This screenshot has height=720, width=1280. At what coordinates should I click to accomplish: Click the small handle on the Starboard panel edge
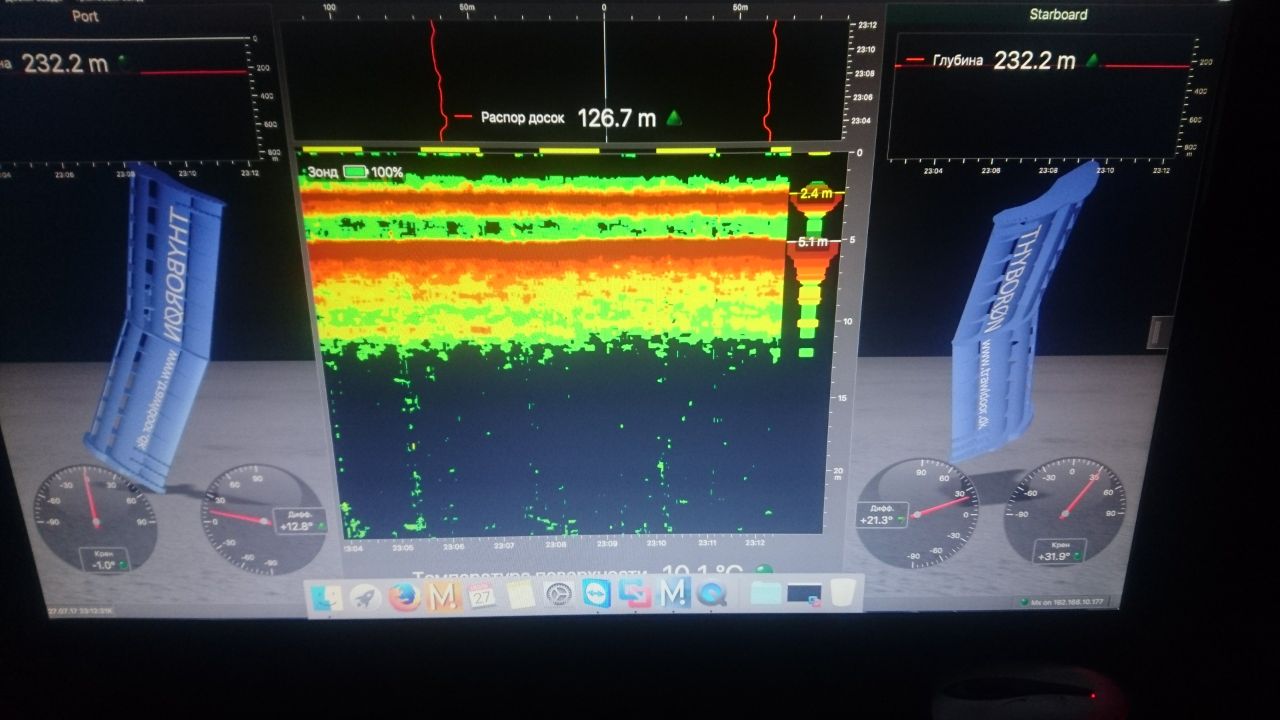coord(1160,333)
